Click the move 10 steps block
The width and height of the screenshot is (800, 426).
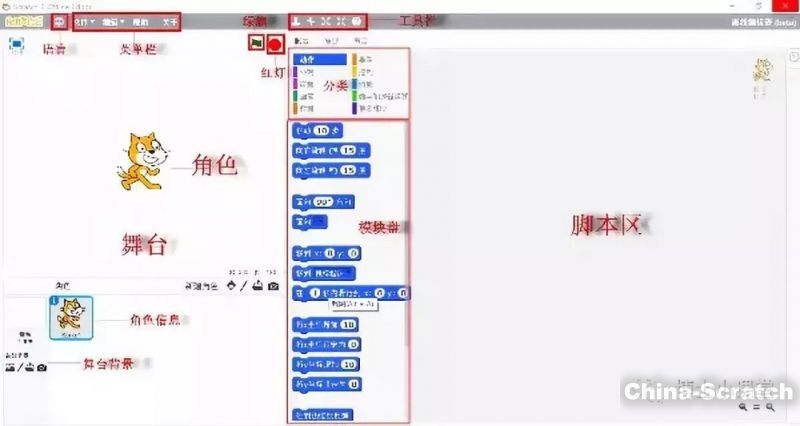click(x=318, y=130)
